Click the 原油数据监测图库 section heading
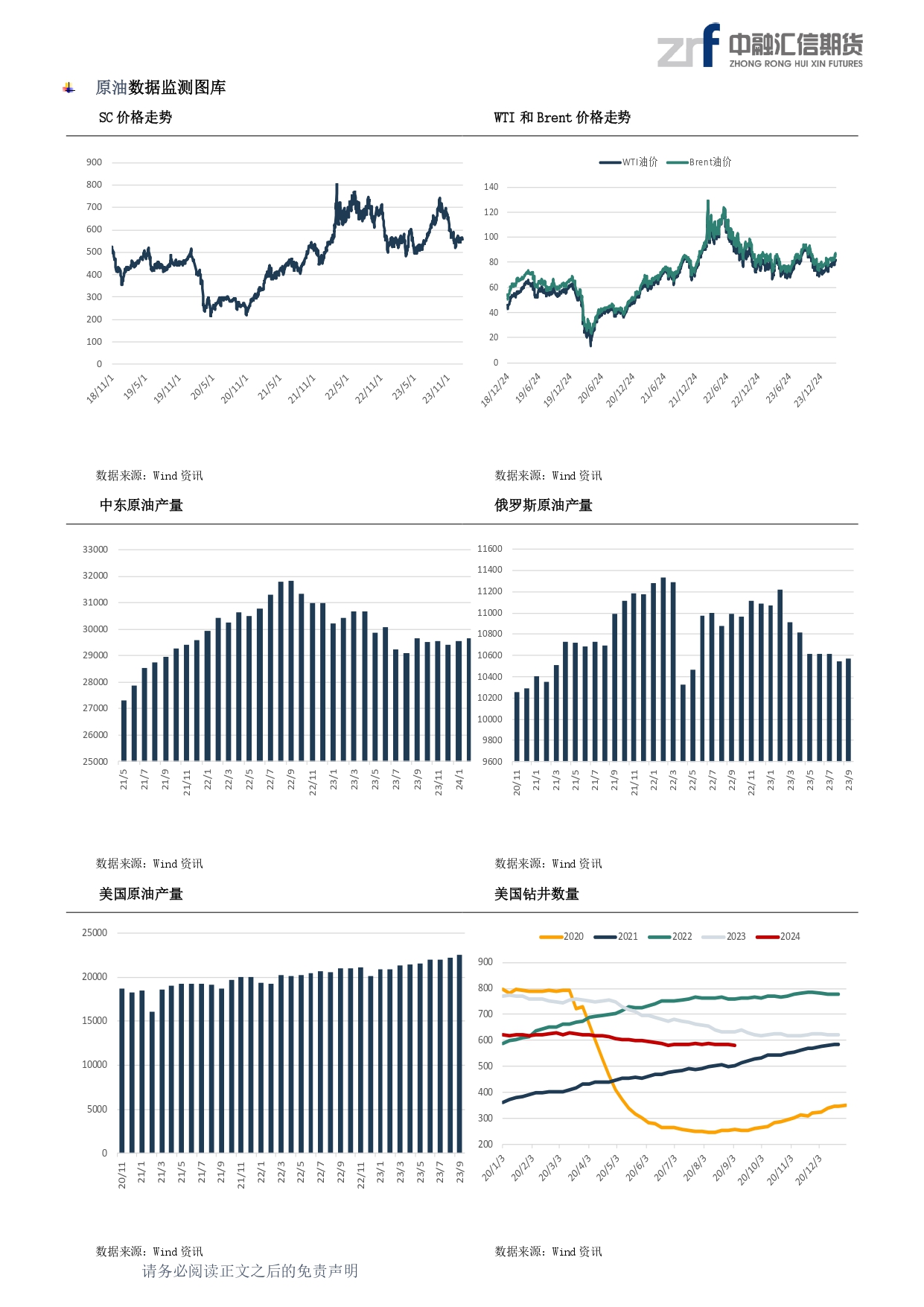The height and width of the screenshot is (1307, 924). 161,88
